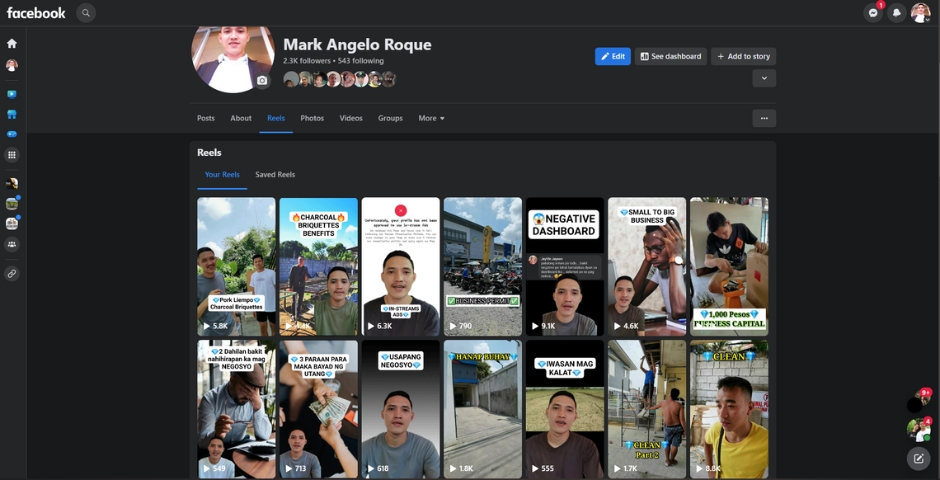Open Marketplace in the left sidebar
Screen dimensions: 940x480
[12, 114]
